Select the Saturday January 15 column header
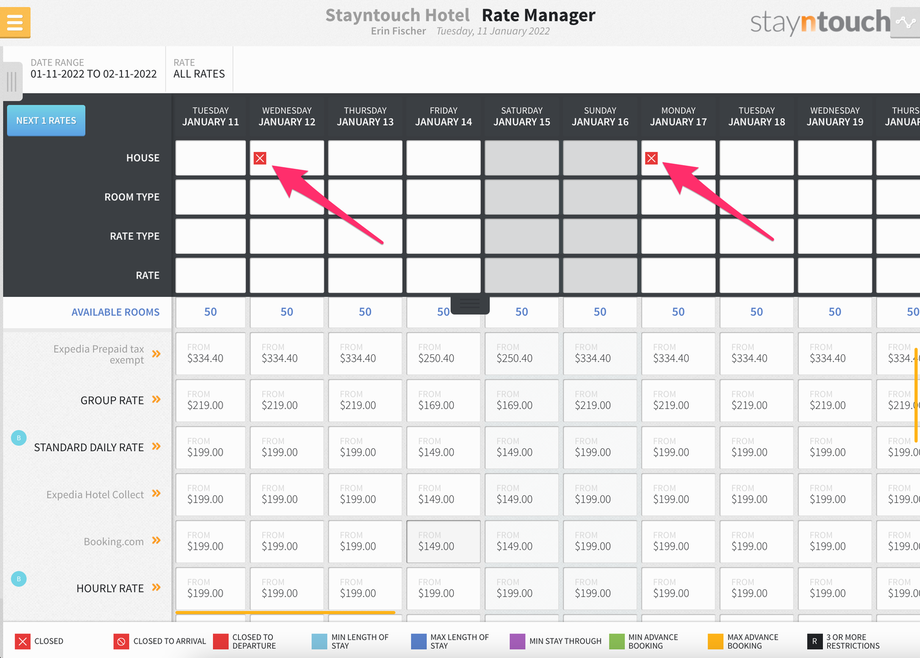 (522, 116)
